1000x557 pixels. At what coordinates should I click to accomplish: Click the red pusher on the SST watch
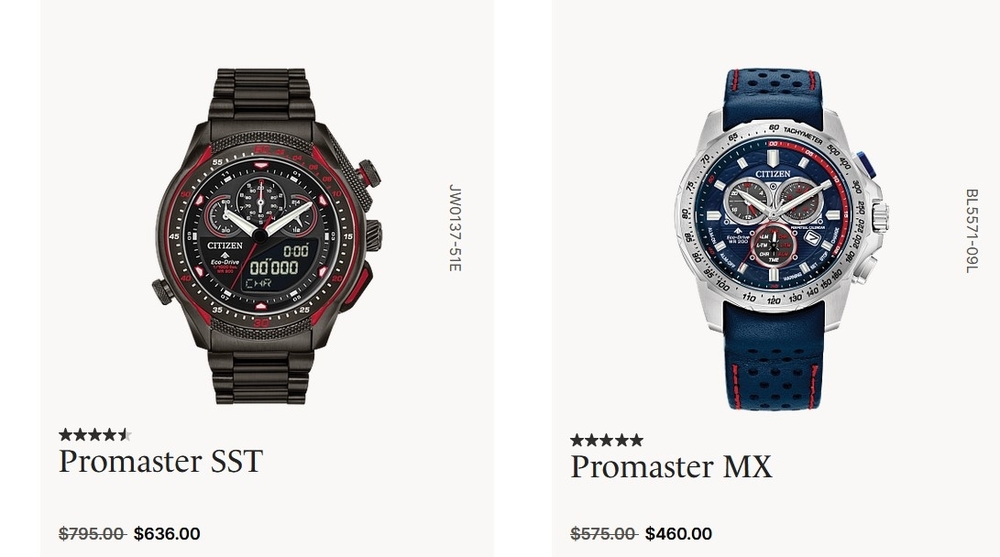click(361, 288)
